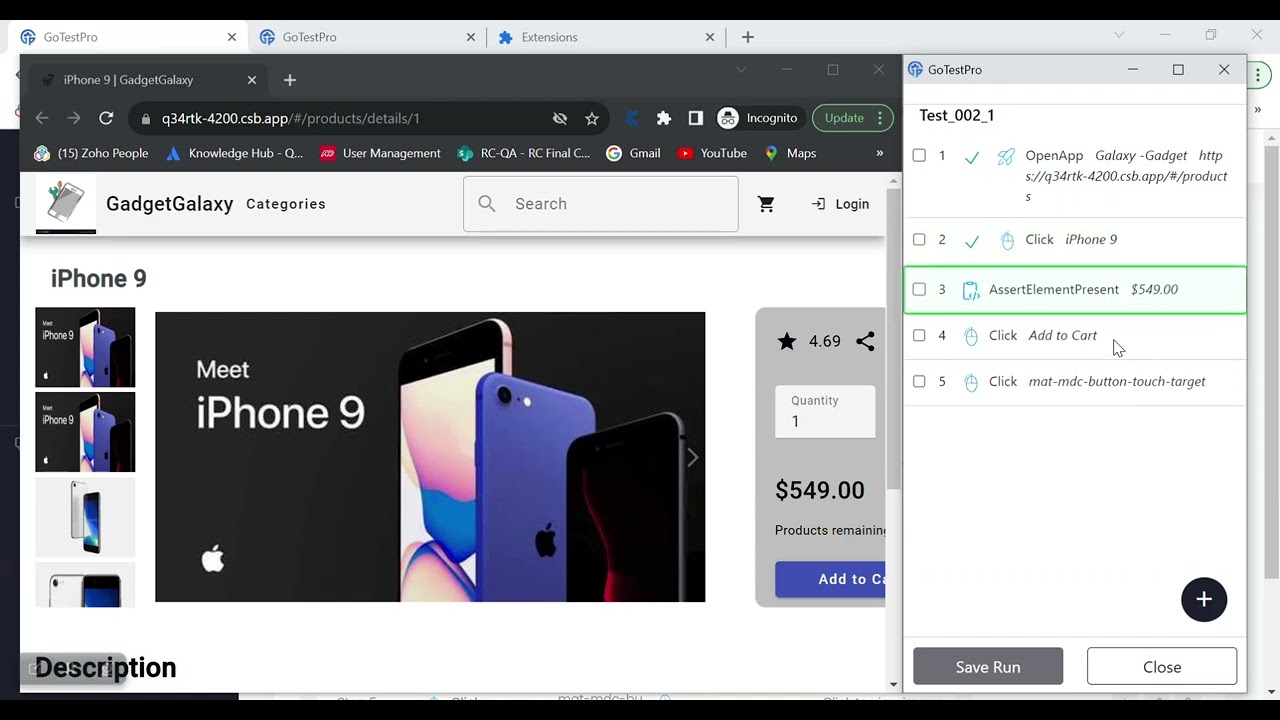Open RC-QA bookmark
The height and width of the screenshot is (720, 1280).
click(524, 153)
